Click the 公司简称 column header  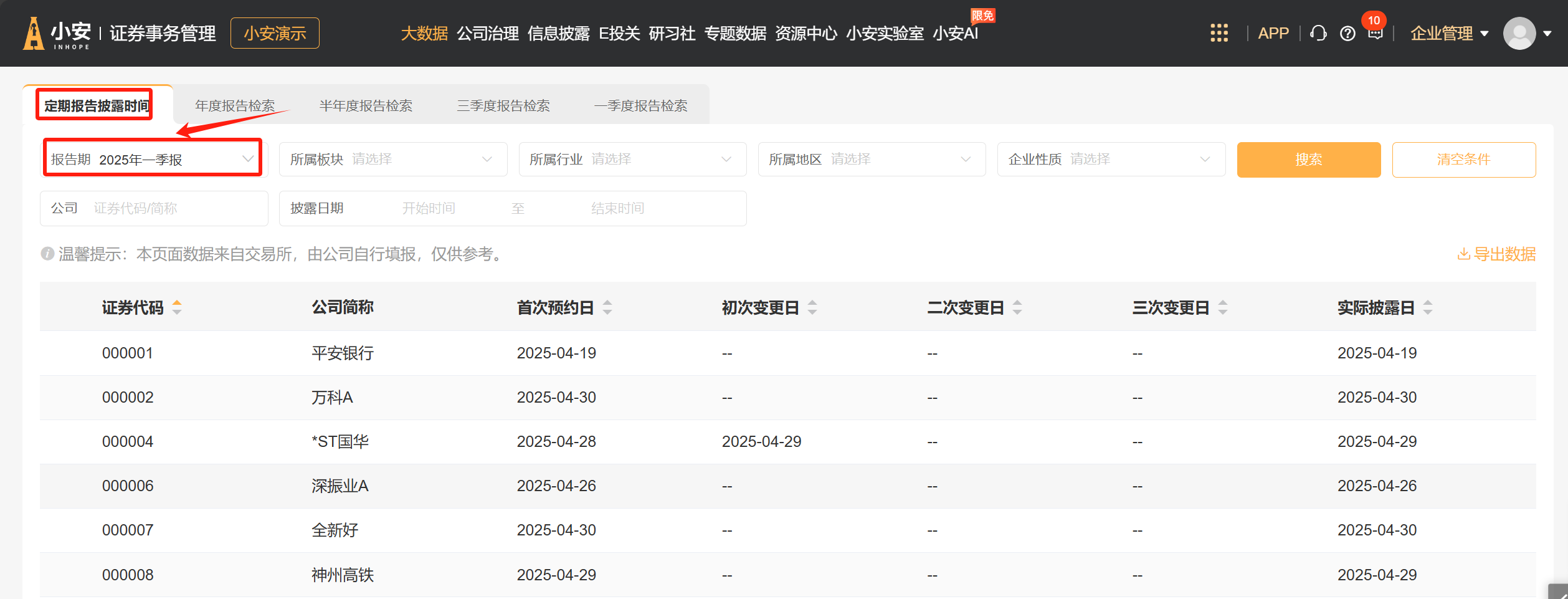343,307
